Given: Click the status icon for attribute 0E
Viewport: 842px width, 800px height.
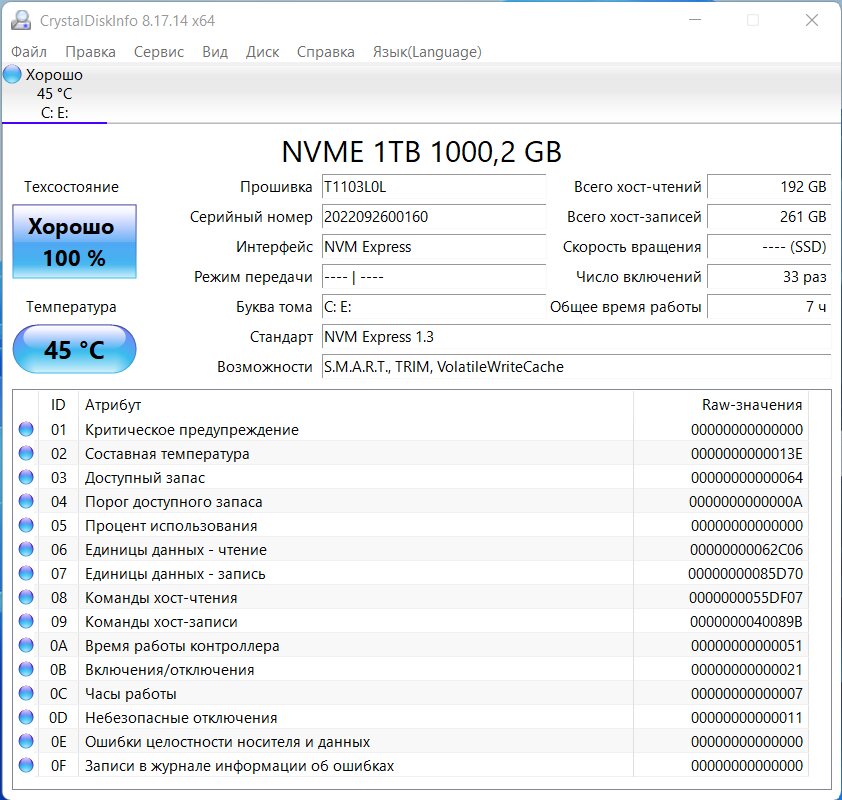Looking at the screenshot, I should click(26, 741).
